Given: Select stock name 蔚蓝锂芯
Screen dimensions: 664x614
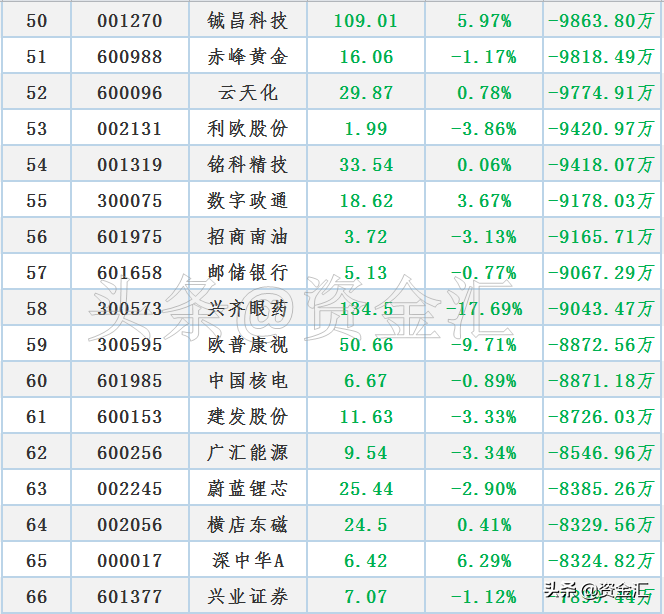Looking at the screenshot, I should [247, 489].
